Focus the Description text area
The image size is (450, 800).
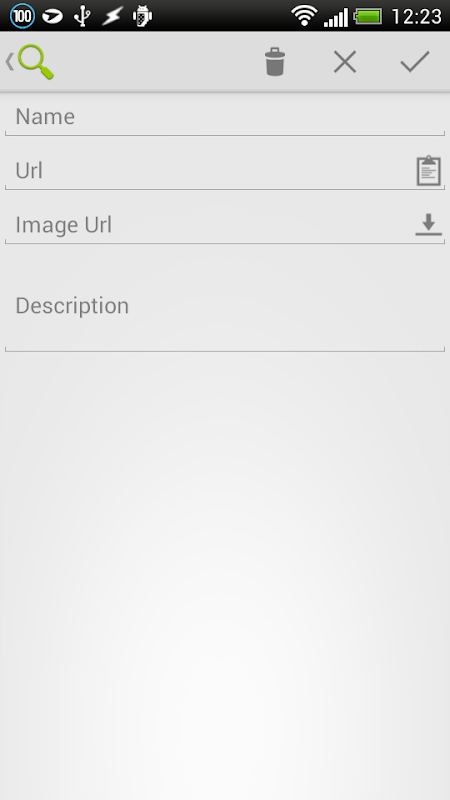click(225, 306)
